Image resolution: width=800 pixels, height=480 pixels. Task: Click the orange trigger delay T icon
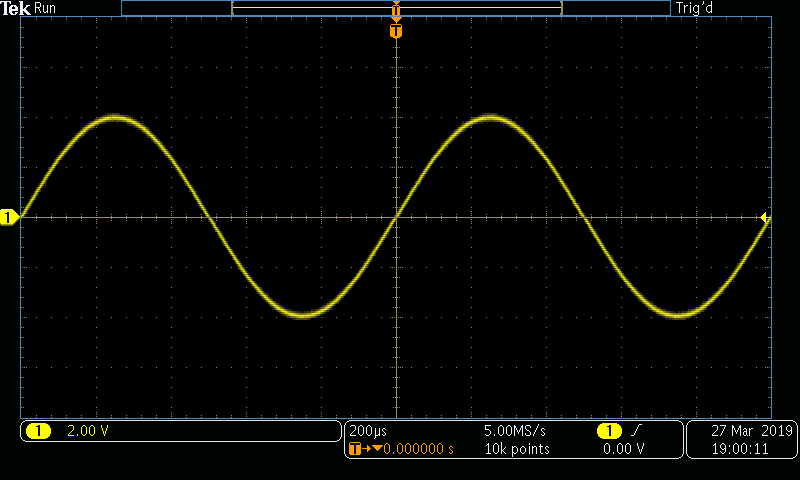pyautogui.click(x=353, y=449)
